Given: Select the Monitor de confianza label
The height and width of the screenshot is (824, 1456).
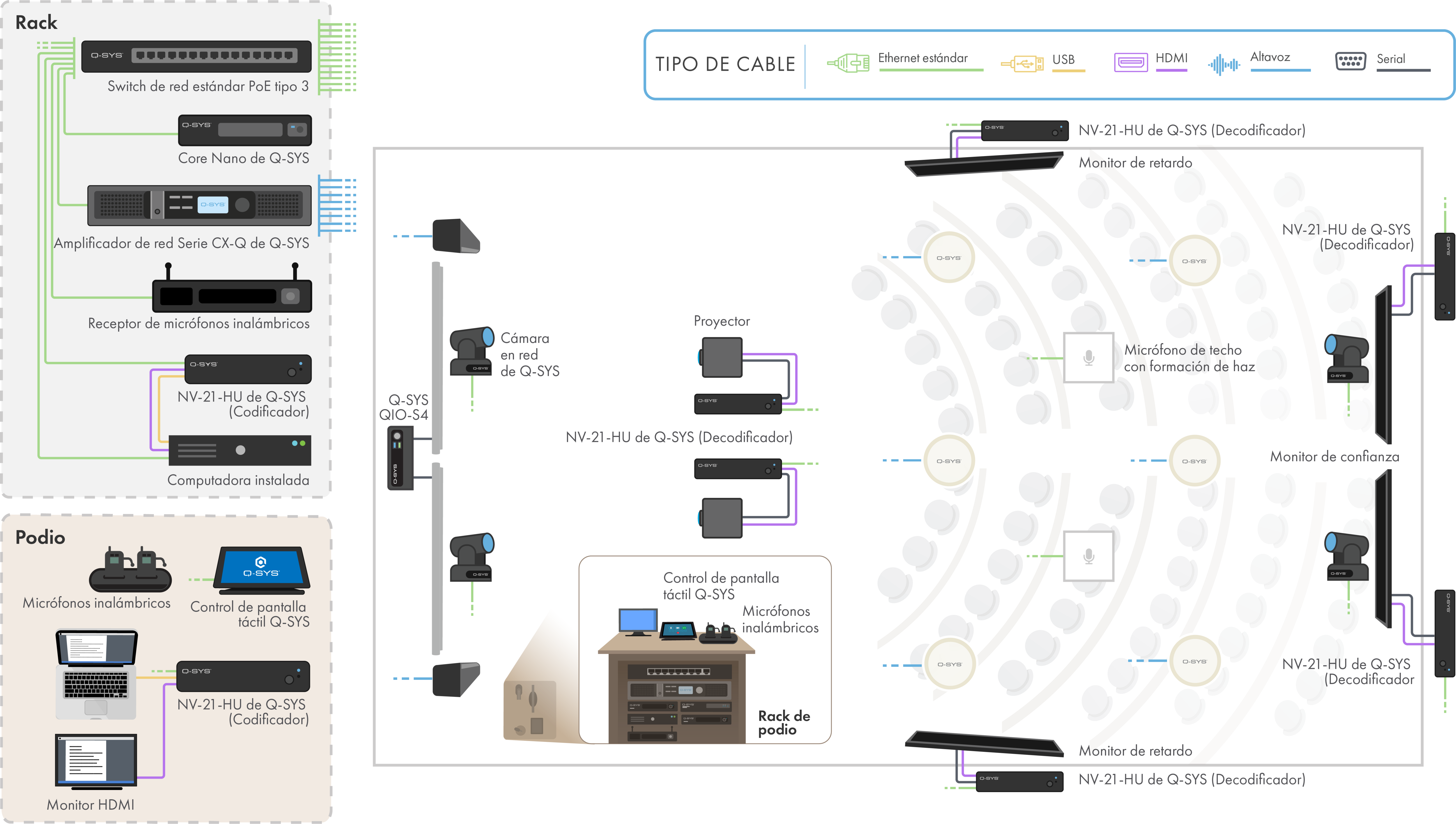Looking at the screenshot, I should [x=1334, y=457].
